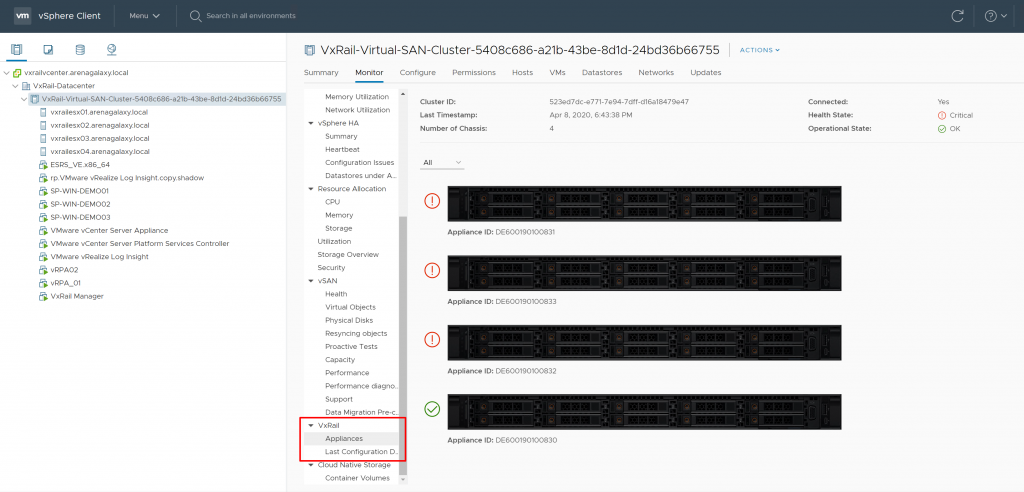Open the Summary tab
The width and height of the screenshot is (1024, 492).
321,73
